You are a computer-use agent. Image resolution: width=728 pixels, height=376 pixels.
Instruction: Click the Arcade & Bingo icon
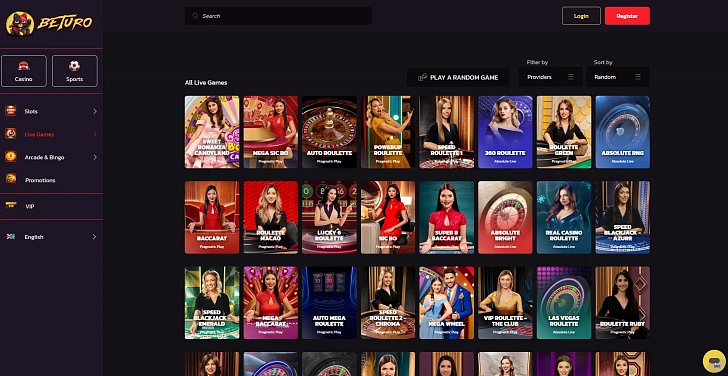tap(11, 157)
